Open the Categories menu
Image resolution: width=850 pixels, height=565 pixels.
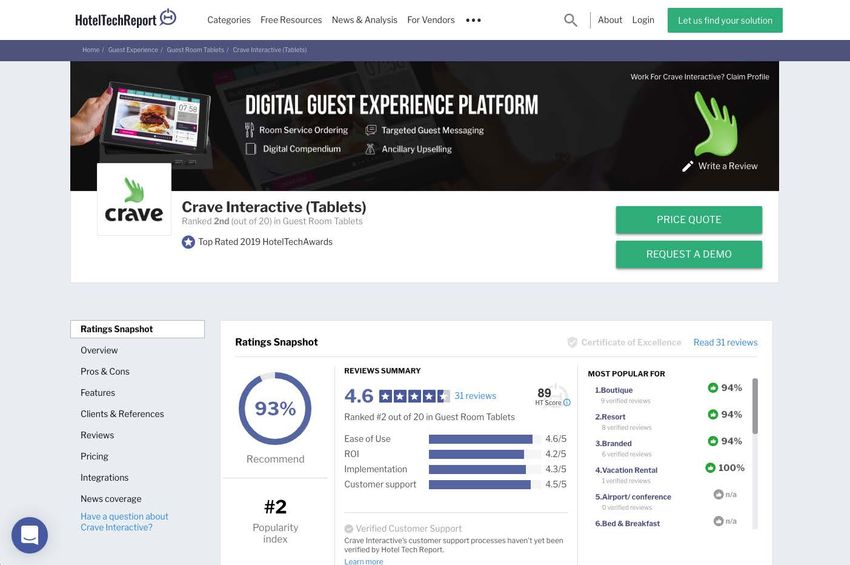[x=229, y=20]
